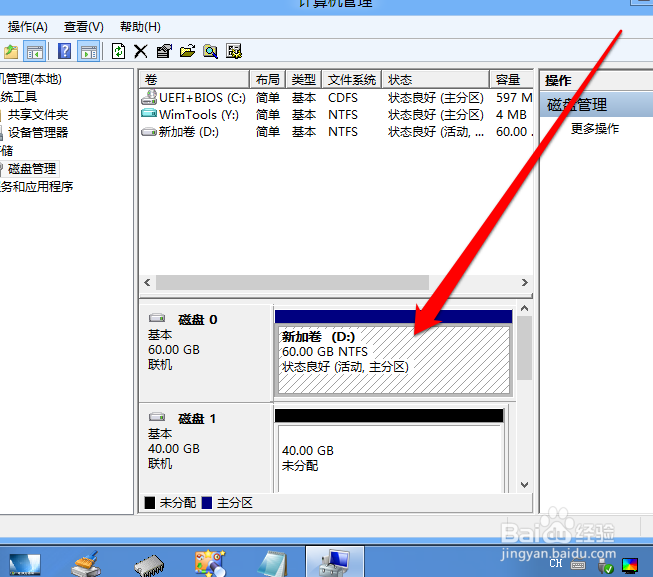The height and width of the screenshot is (577, 653).
Task: Sort by the 状态 column header
Action: pyautogui.click(x=435, y=79)
